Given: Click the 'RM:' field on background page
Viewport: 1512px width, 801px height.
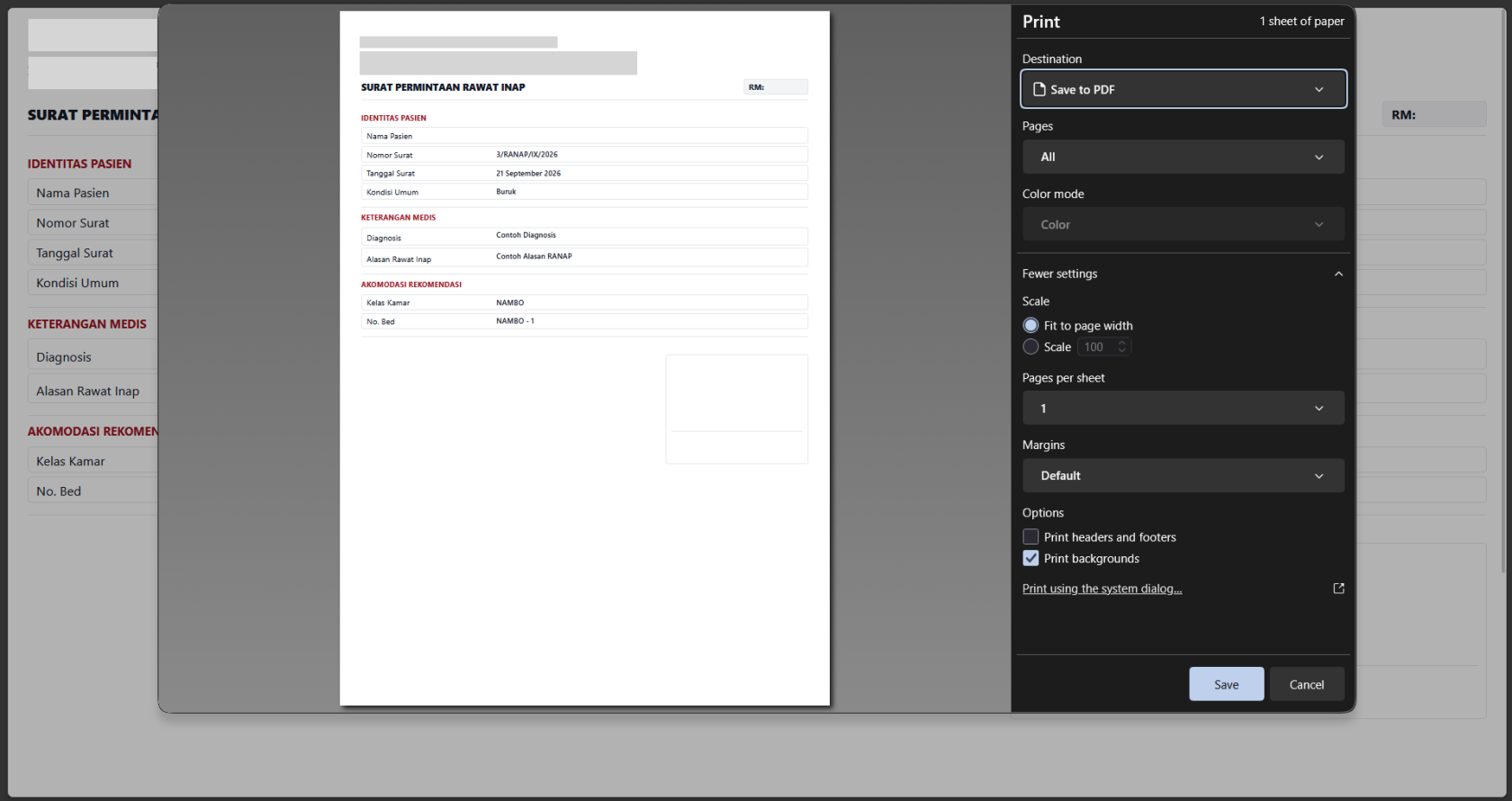Looking at the screenshot, I should coord(1434,114).
